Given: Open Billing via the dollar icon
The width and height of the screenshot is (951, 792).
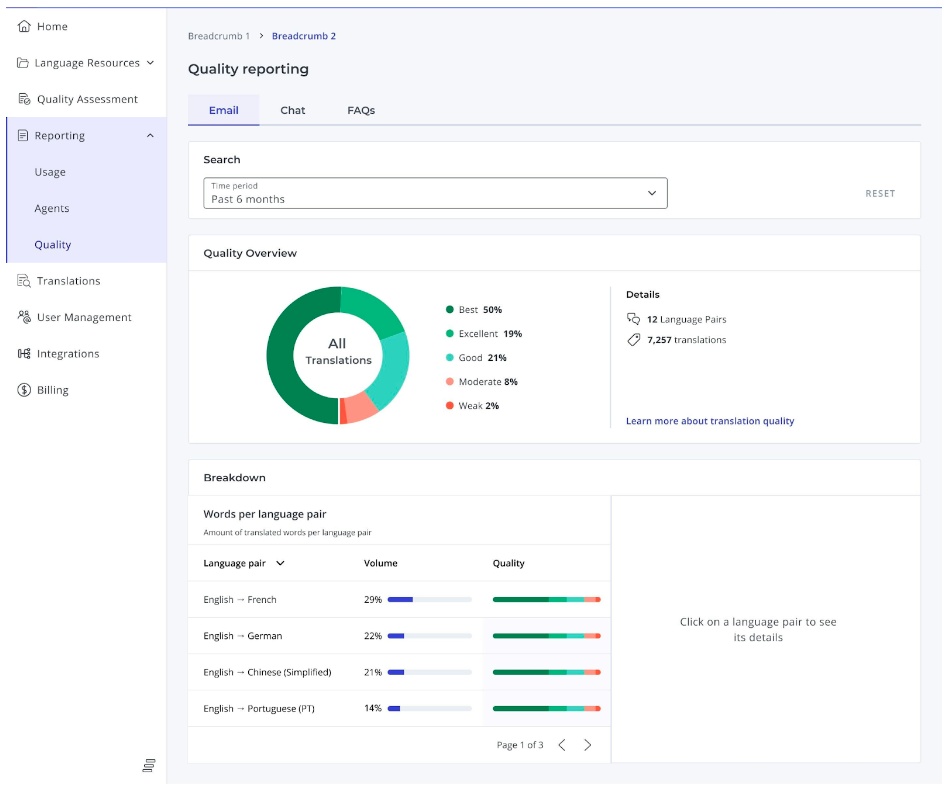Looking at the screenshot, I should (24, 390).
